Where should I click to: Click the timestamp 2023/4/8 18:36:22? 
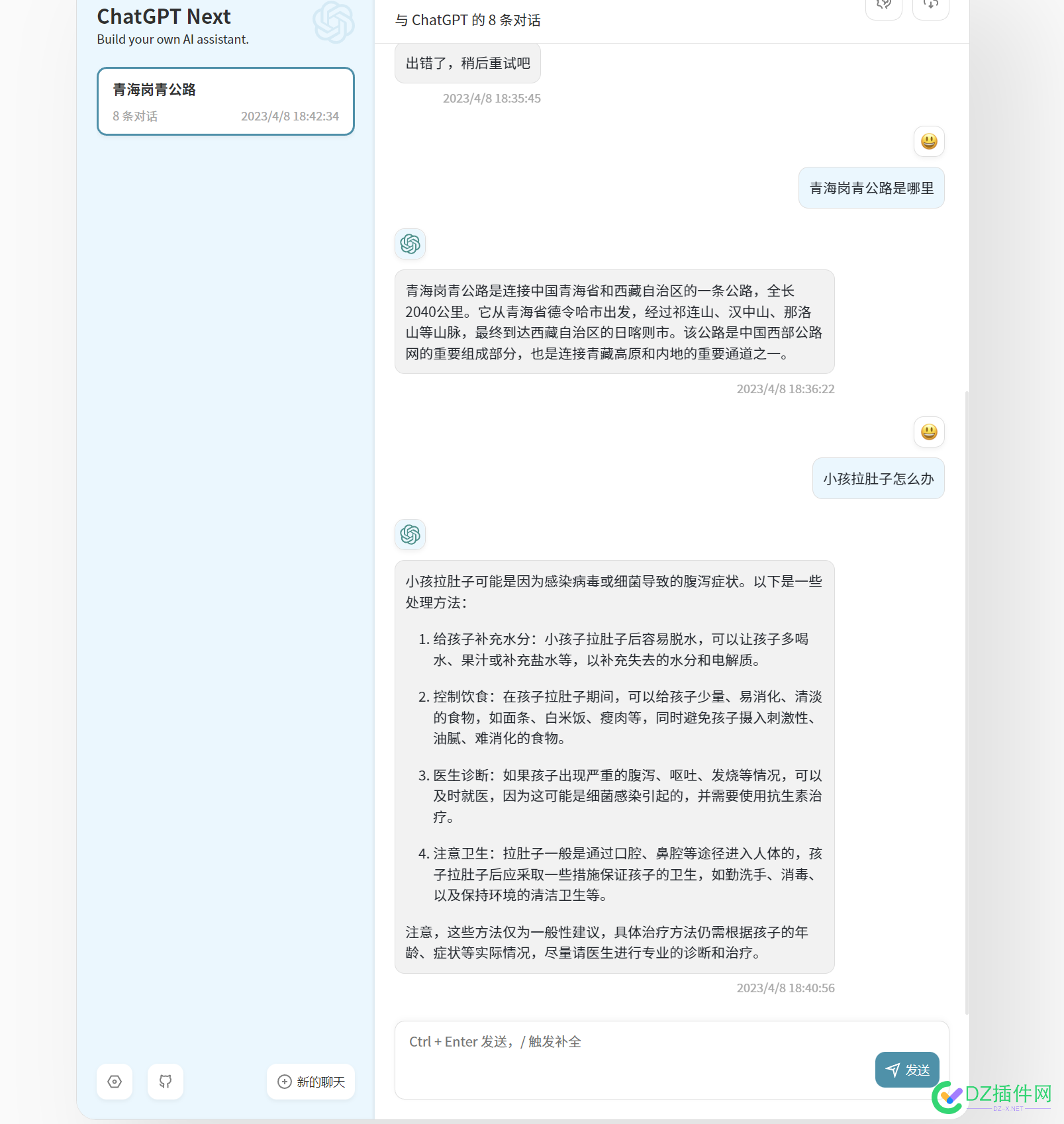[x=786, y=389]
